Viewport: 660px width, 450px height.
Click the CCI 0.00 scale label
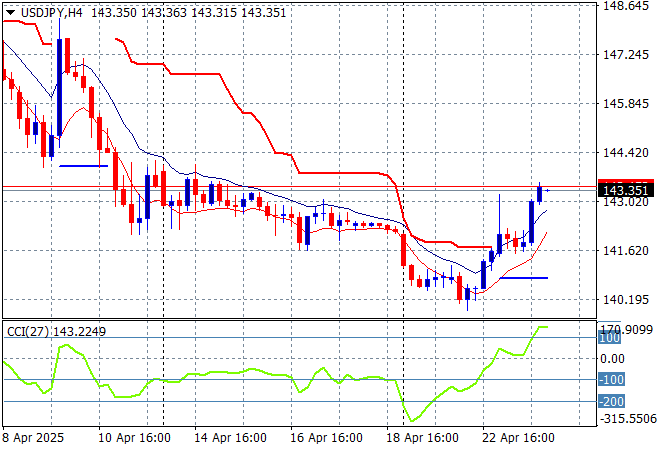[612, 359]
